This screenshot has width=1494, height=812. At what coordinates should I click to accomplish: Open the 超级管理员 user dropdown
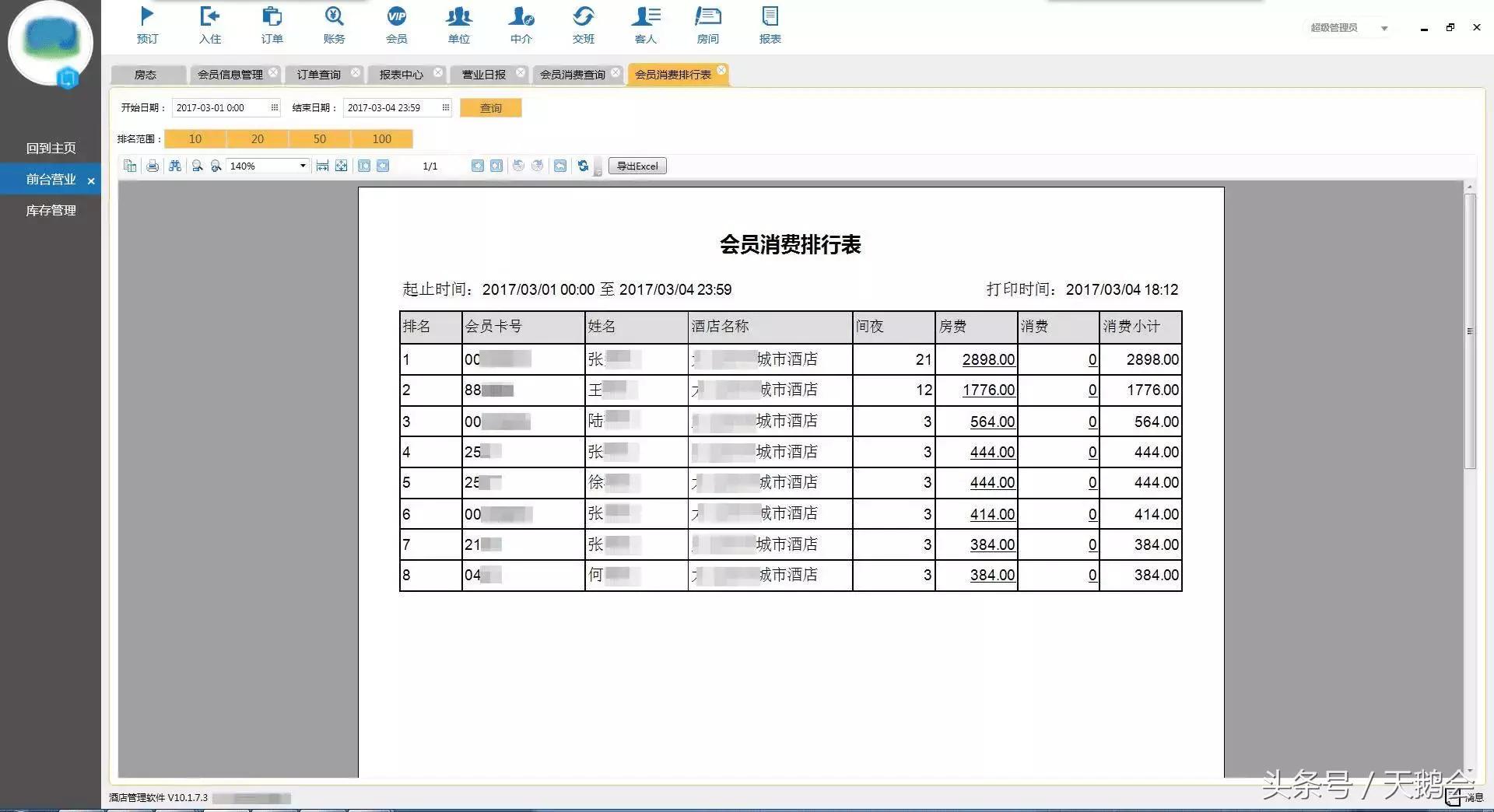click(1347, 27)
